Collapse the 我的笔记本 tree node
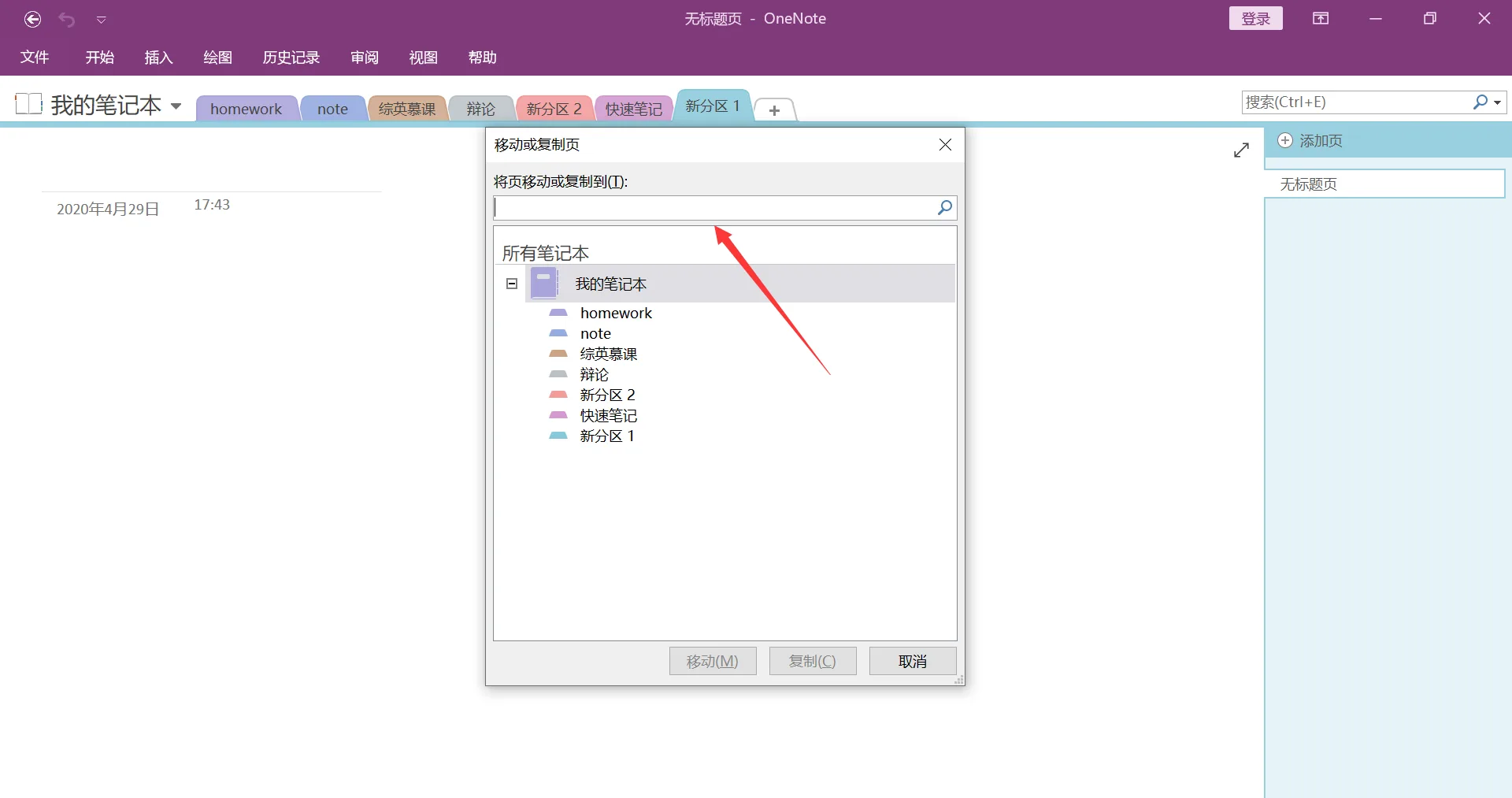Screen dimensions: 1512x798 [x=512, y=284]
